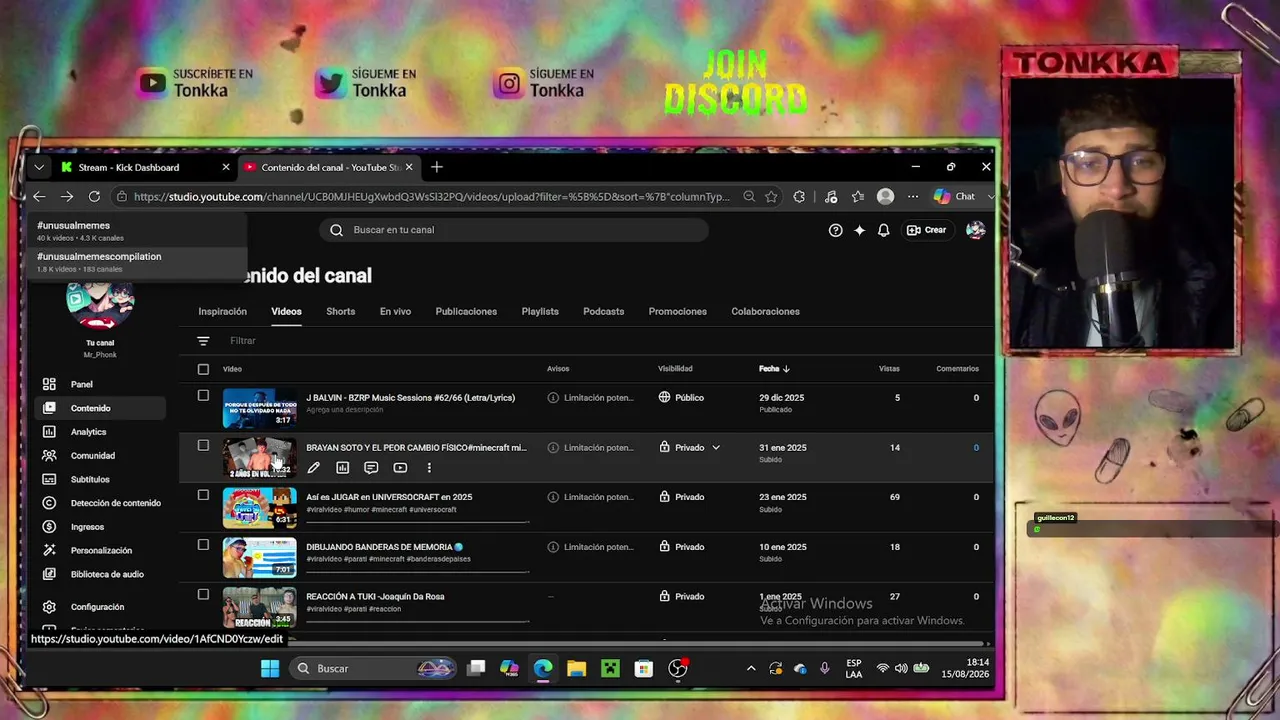This screenshot has width=1280, height=720.
Task: Click the Crear button
Action: tap(926, 230)
